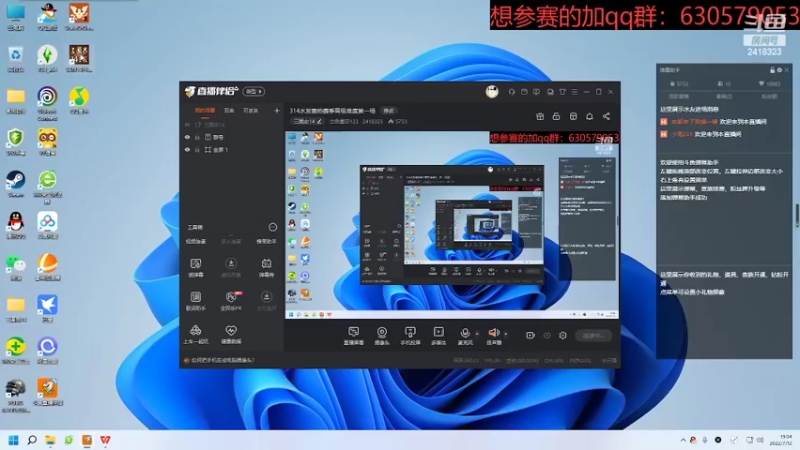
Task: Click first orange username in danmaku list
Action: coord(694,121)
